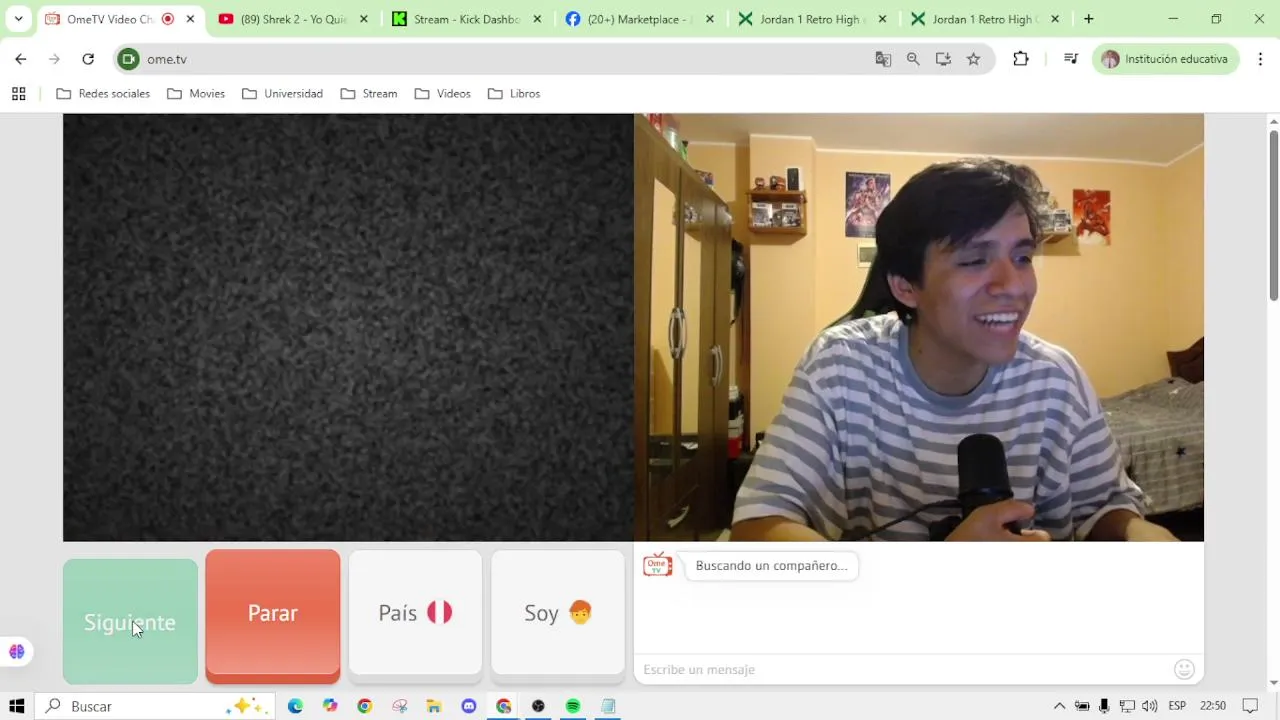Open the Institución educativa profile button

point(1166,59)
